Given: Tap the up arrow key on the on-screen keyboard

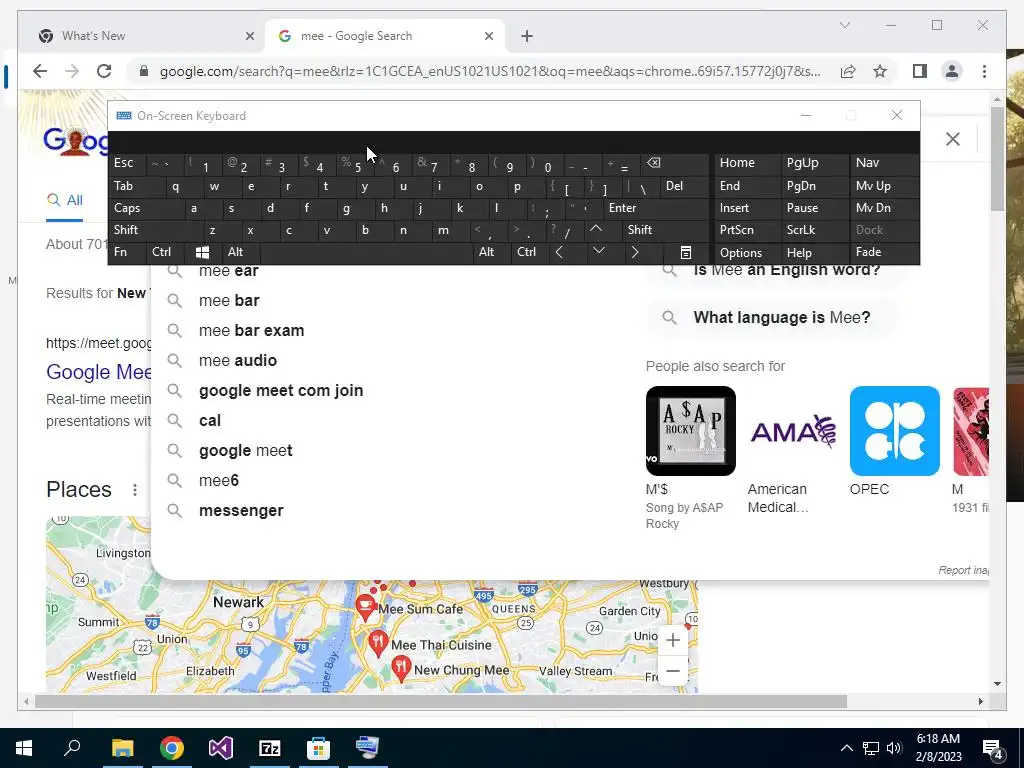Looking at the screenshot, I should (x=596, y=230).
